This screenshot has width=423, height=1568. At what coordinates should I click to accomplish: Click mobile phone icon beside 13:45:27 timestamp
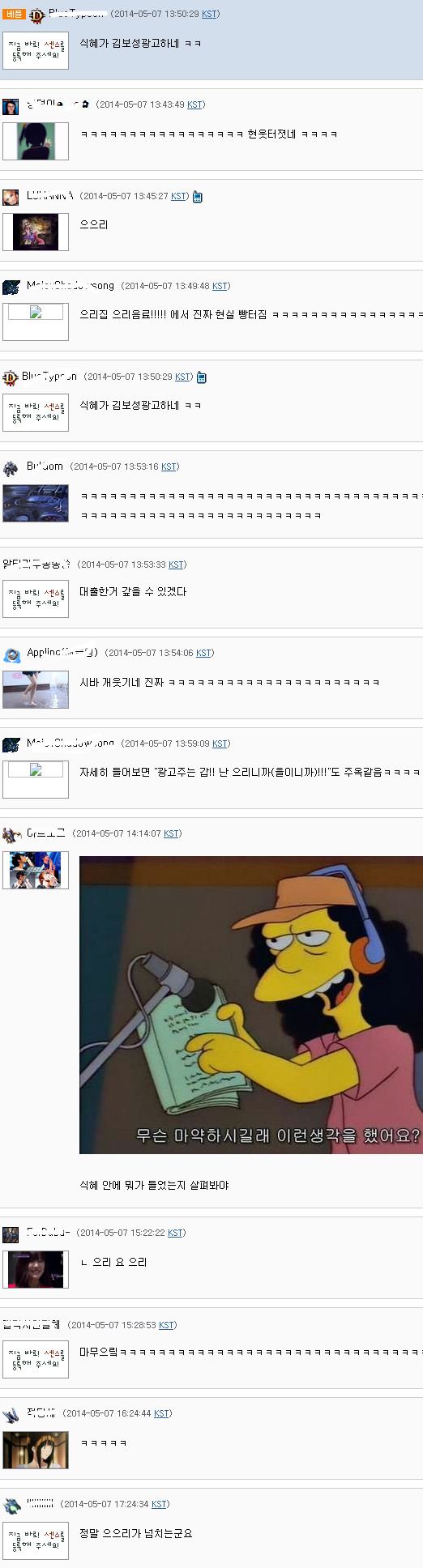tap(198, 197)
